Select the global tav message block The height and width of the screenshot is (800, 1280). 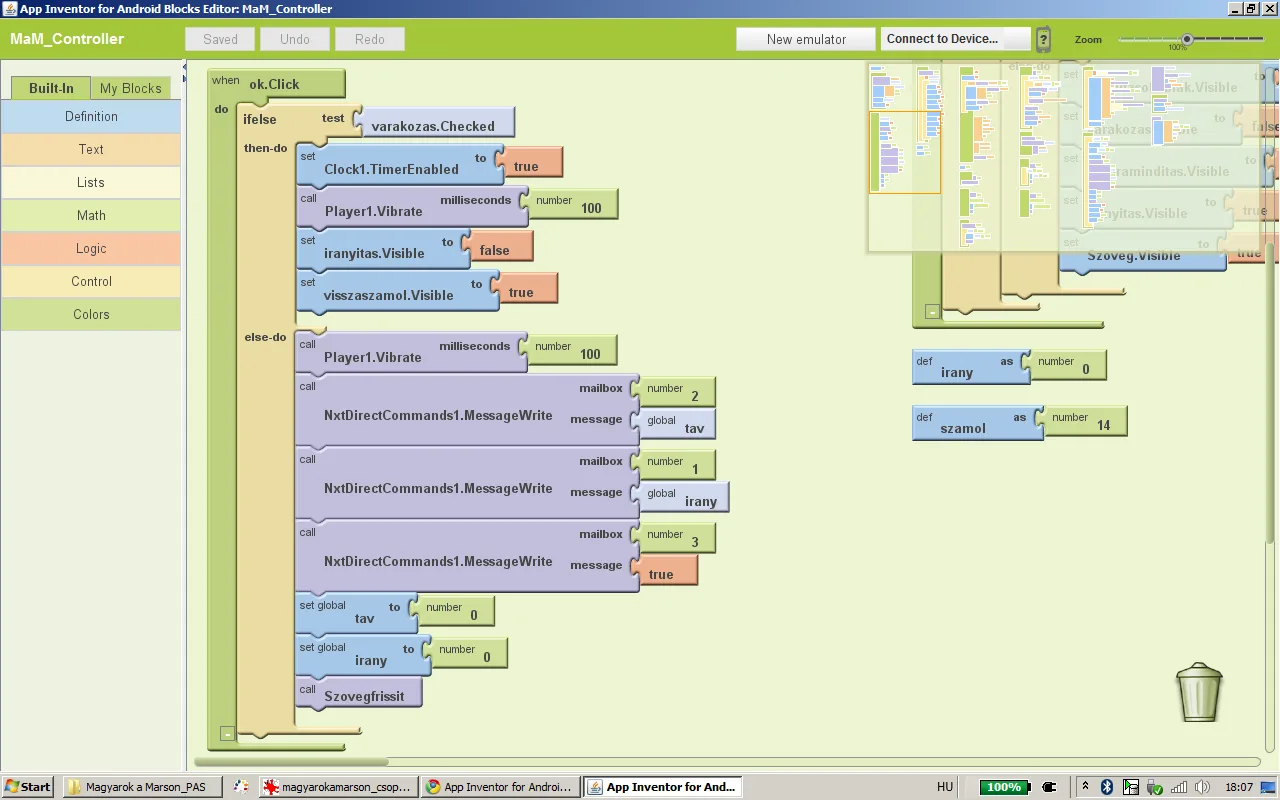[x=674, y=424]
